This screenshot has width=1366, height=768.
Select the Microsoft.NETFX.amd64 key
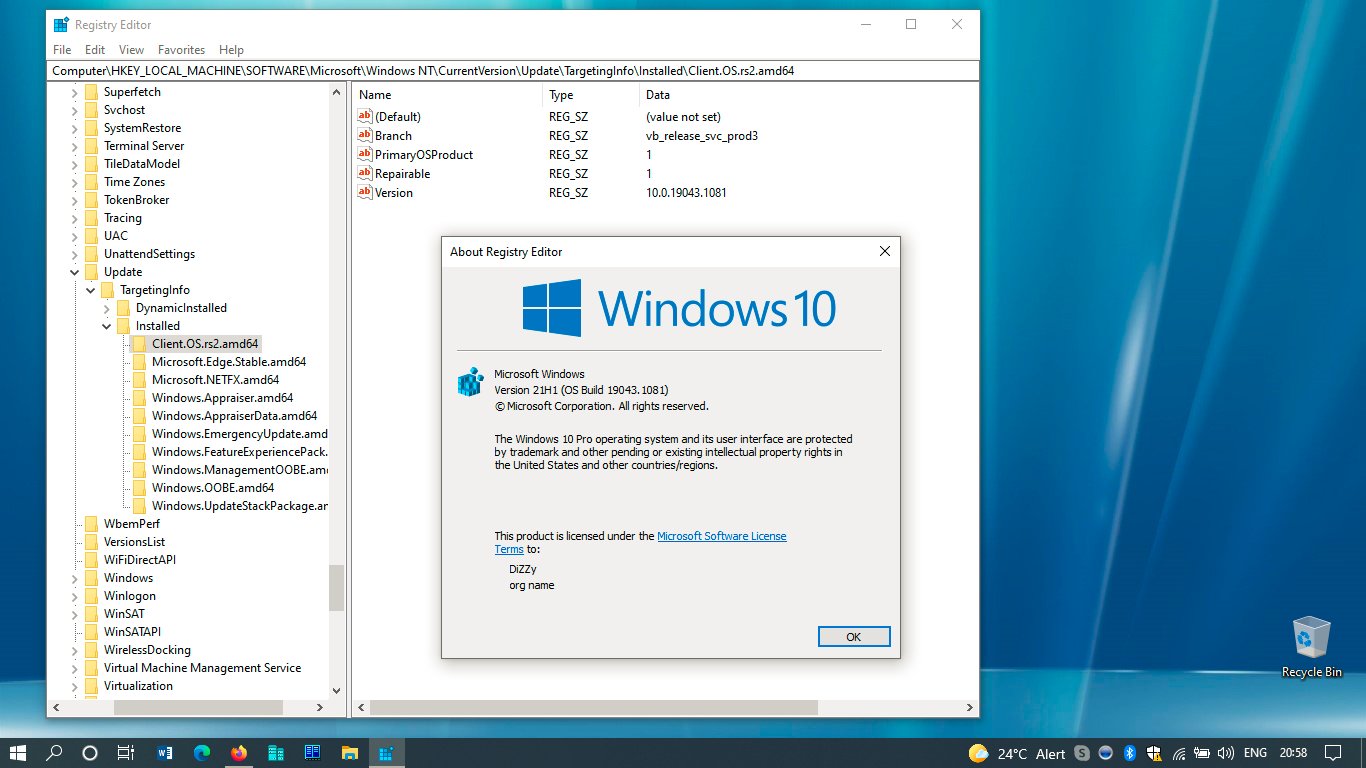click(215, 380)
